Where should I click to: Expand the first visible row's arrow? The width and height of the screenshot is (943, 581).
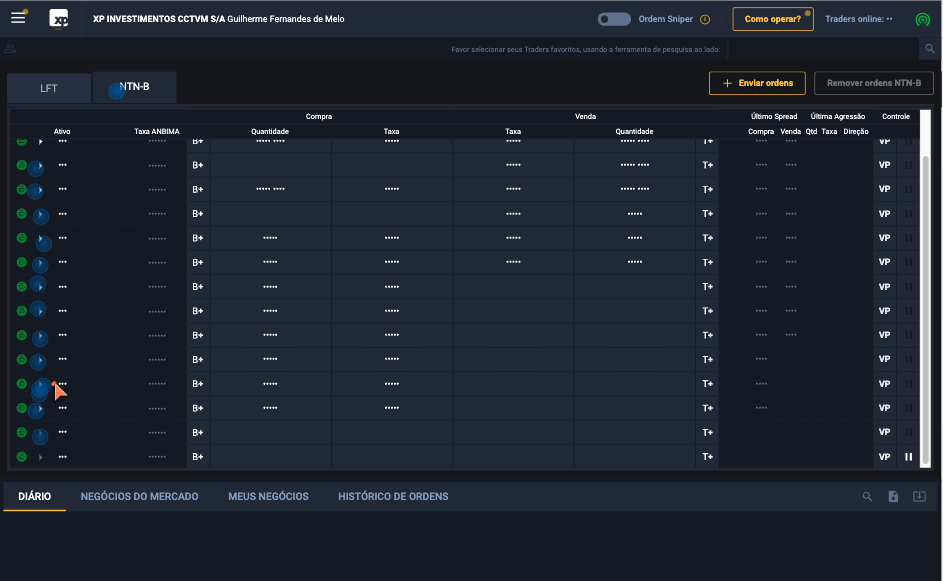click(41, 142)
